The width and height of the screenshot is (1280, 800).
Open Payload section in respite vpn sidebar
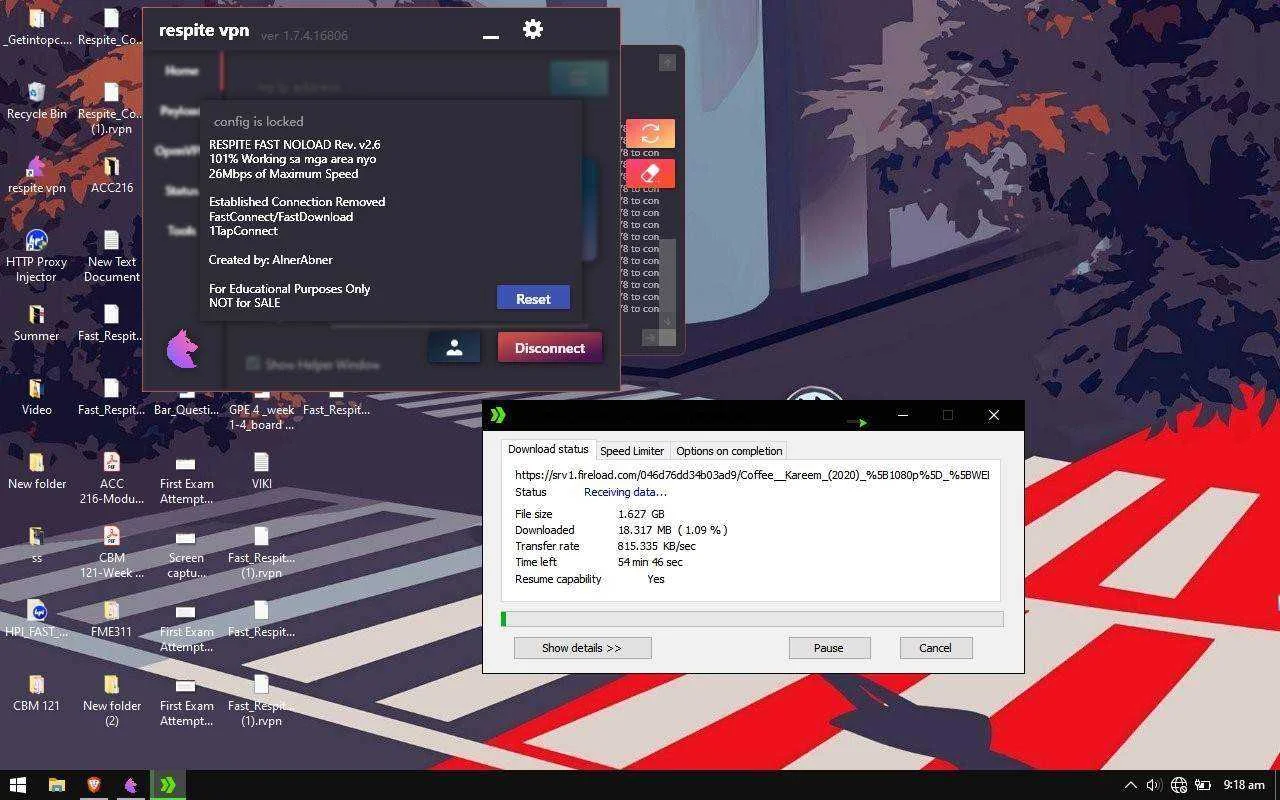(180, 111)
